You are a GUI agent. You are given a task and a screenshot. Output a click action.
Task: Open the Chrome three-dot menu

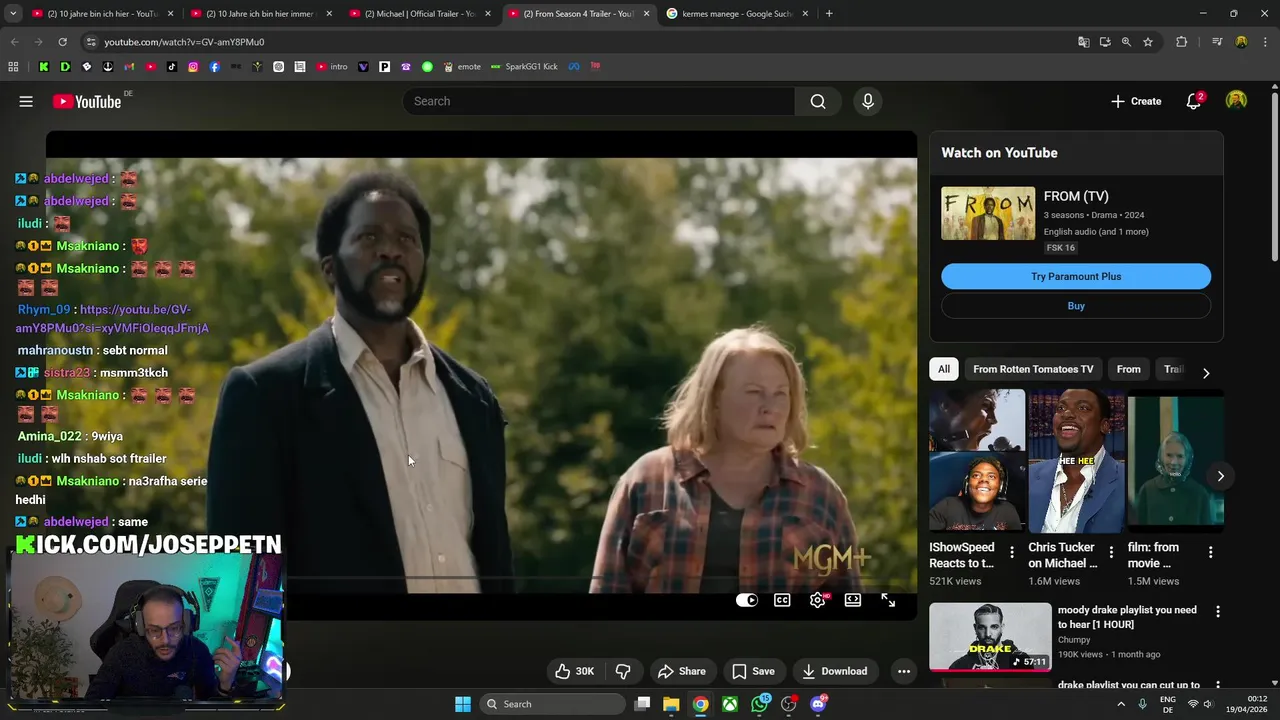[x=1264, y=42]
